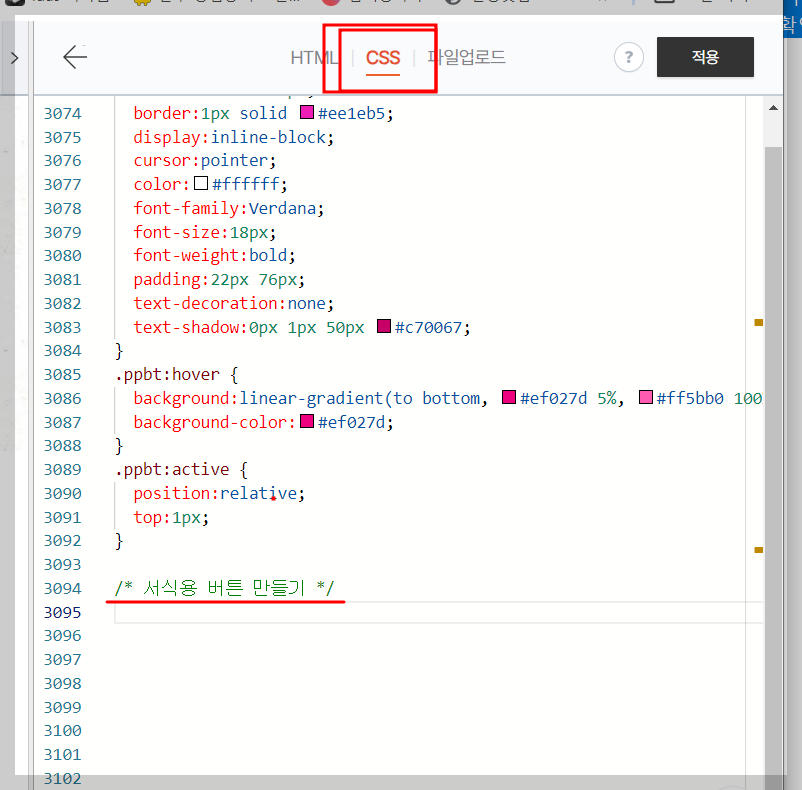
Task: Select the CSS tab
Action: point(383,58)
